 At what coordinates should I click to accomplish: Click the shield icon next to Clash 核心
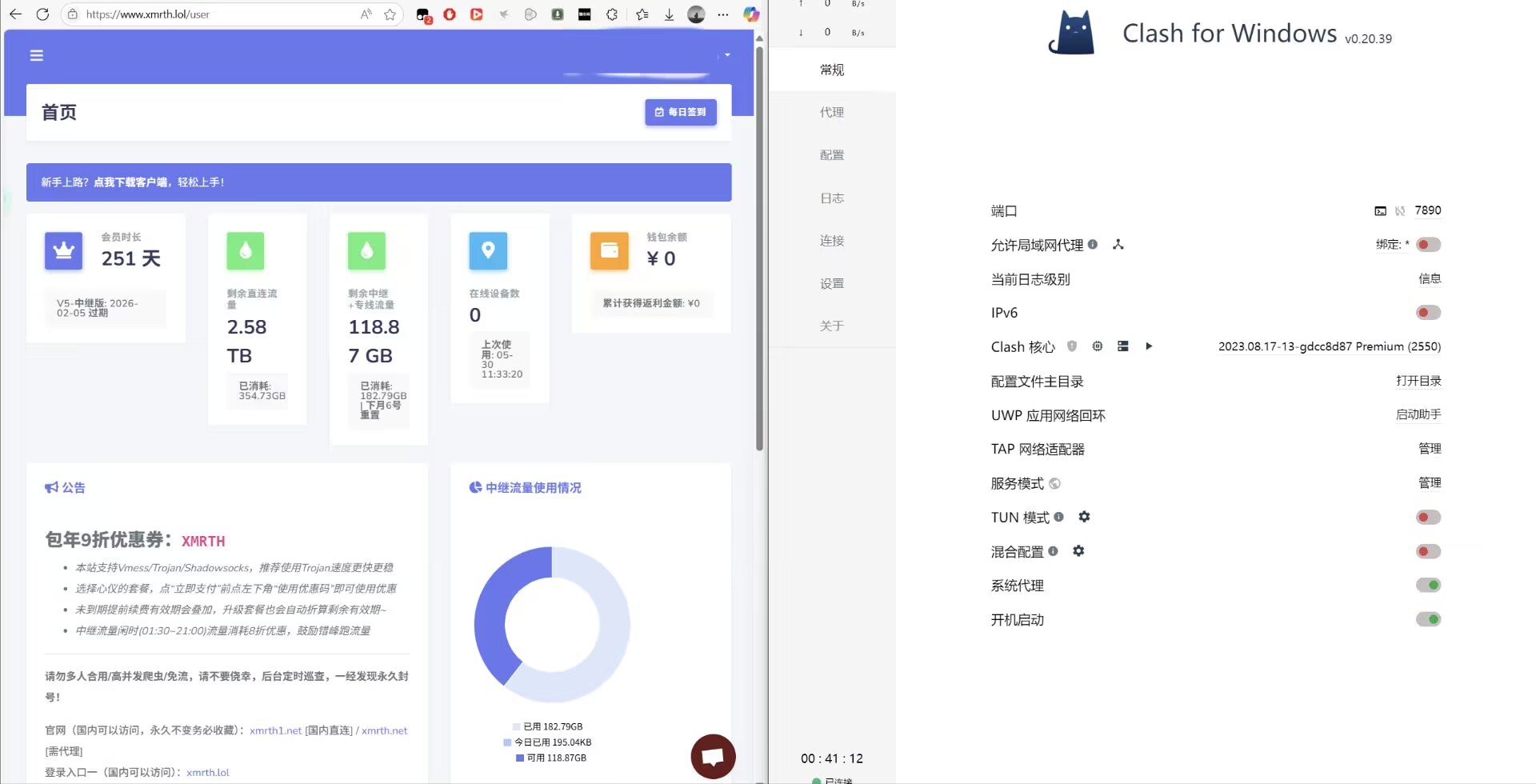tap(1072, 346)
